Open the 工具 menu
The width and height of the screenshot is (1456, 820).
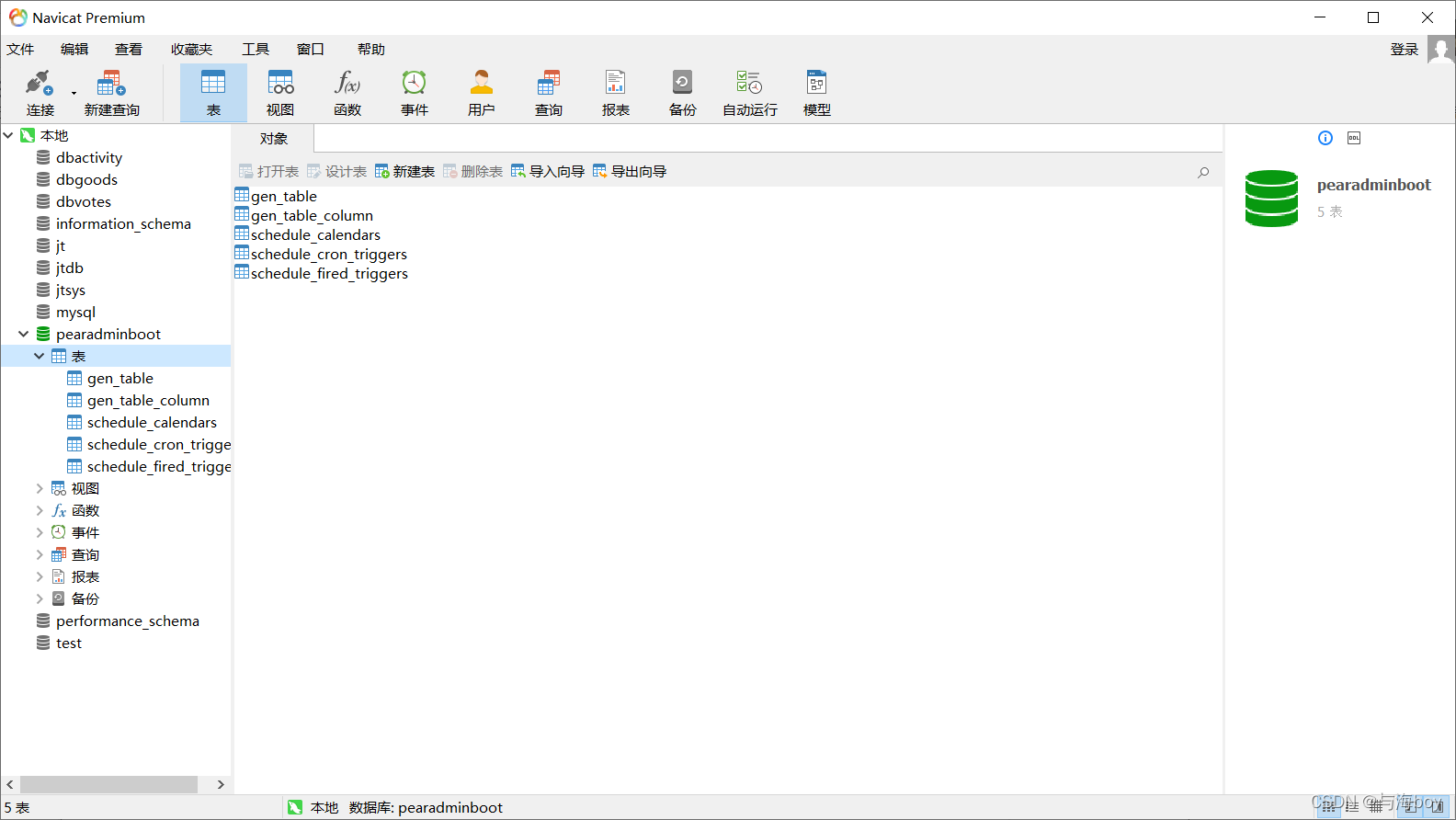coord(256,50)
